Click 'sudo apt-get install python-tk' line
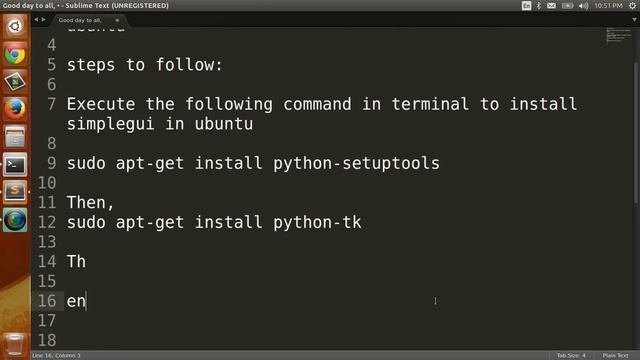This screenshot has width=640, height=360. (x=214, y=222)
